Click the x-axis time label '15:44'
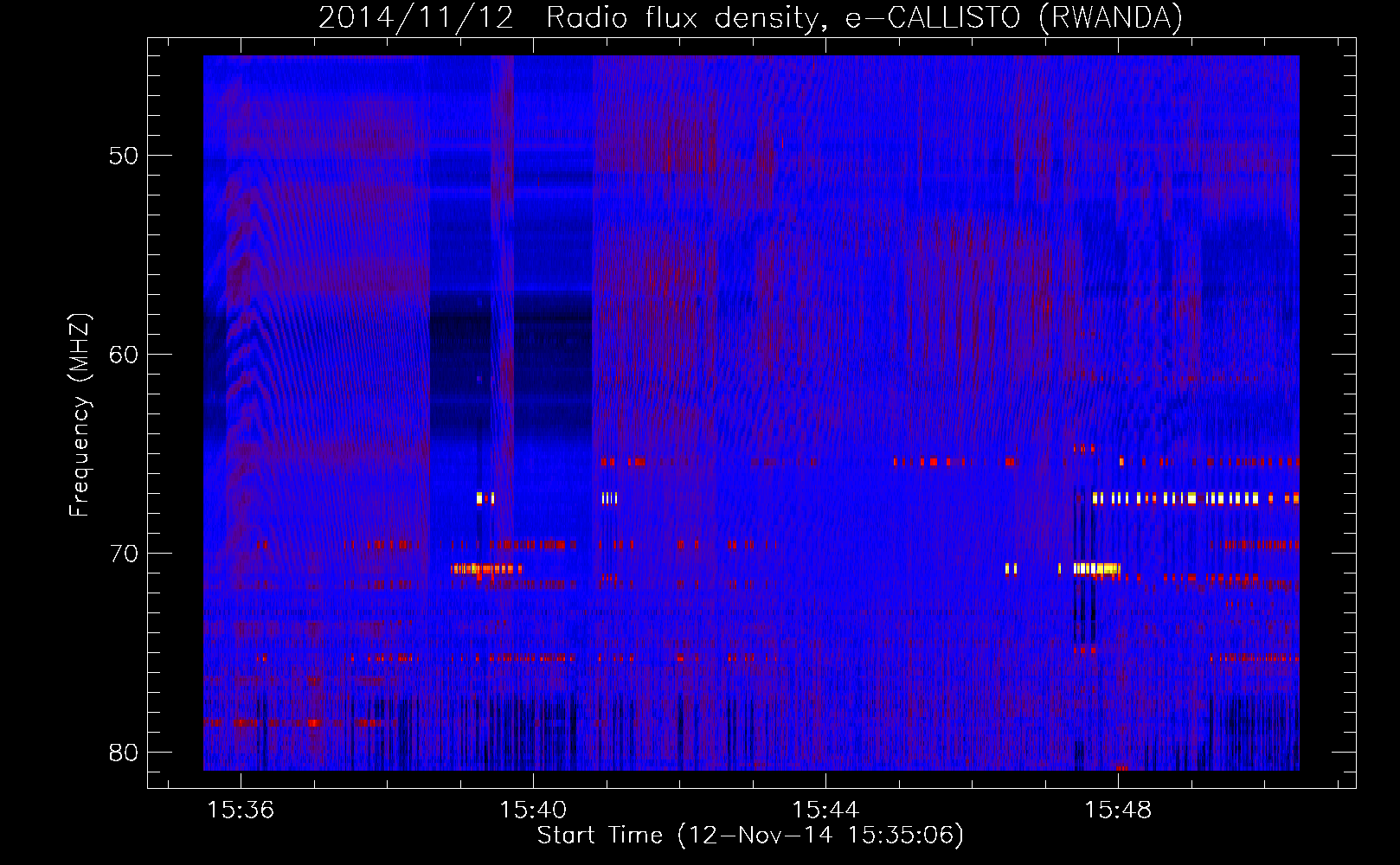 click(826, 810)
